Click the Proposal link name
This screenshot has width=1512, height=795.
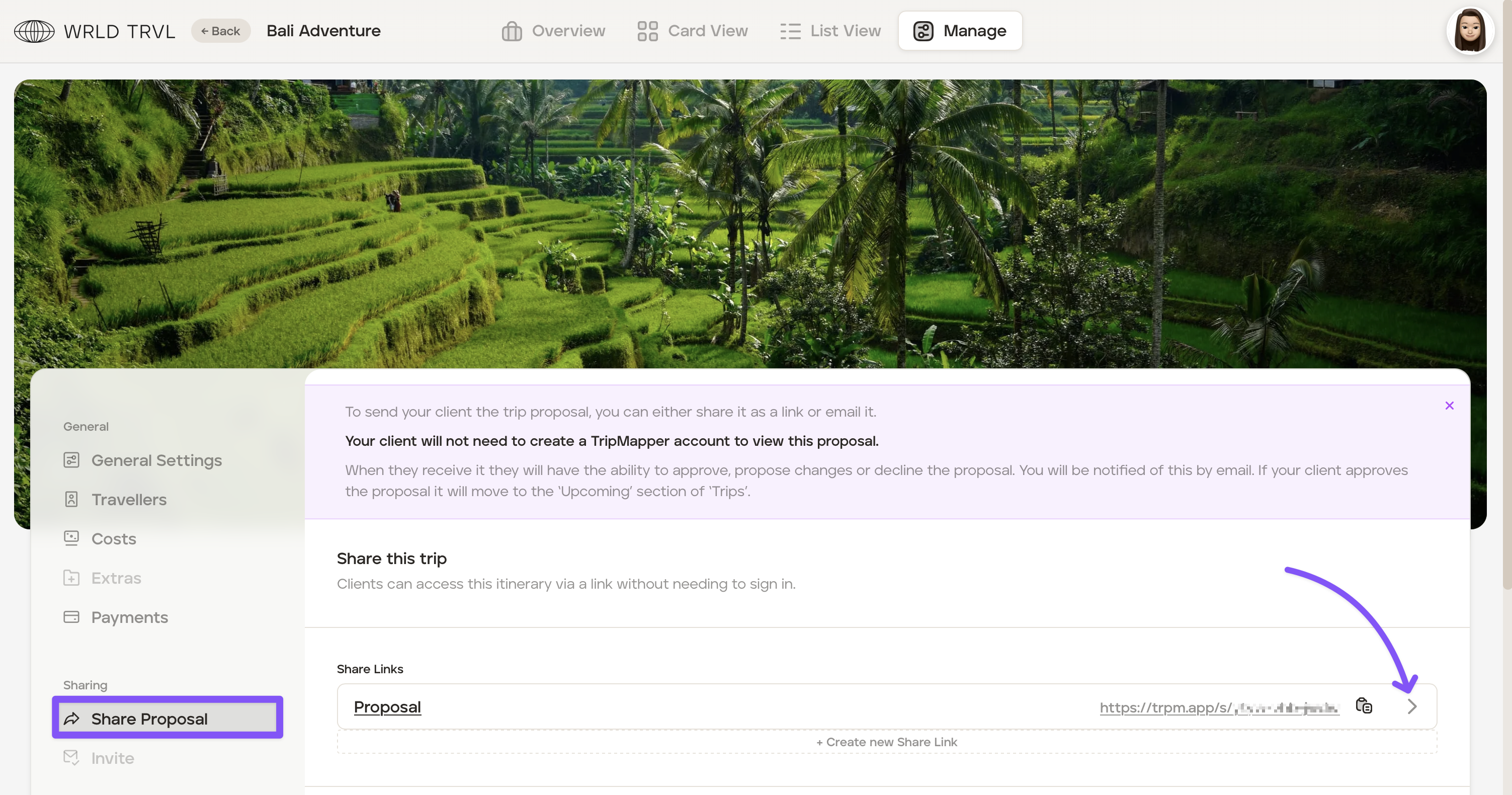[x=387, y=707]
